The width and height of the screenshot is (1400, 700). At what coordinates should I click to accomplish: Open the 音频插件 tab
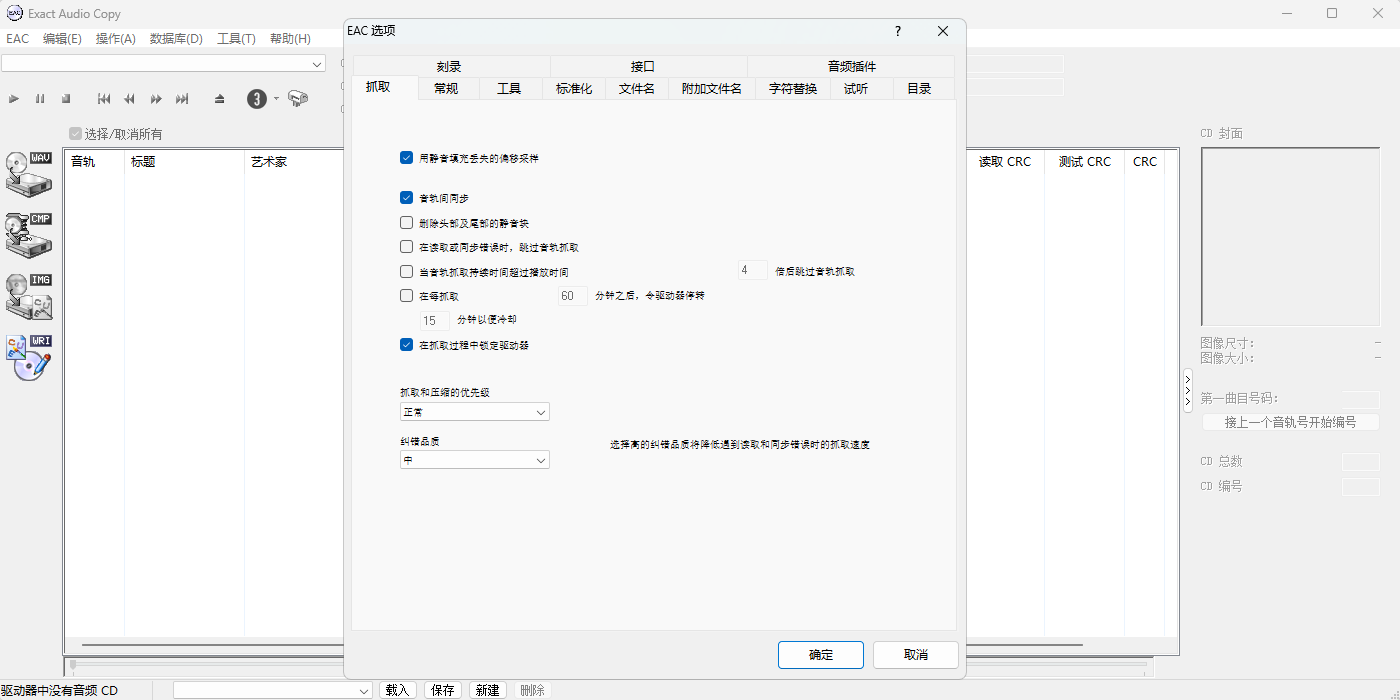point(852,67)
